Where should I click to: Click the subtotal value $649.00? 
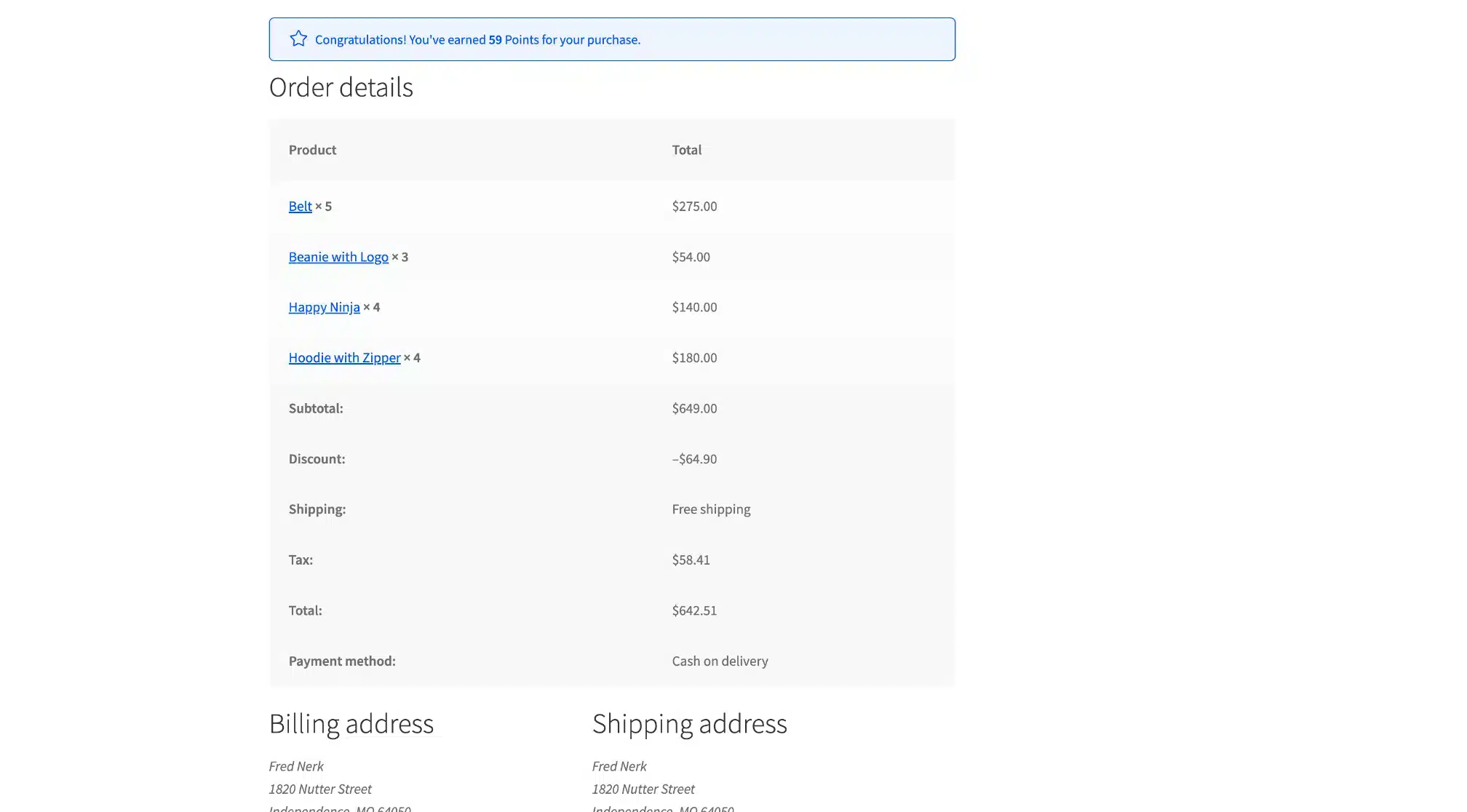694,408
